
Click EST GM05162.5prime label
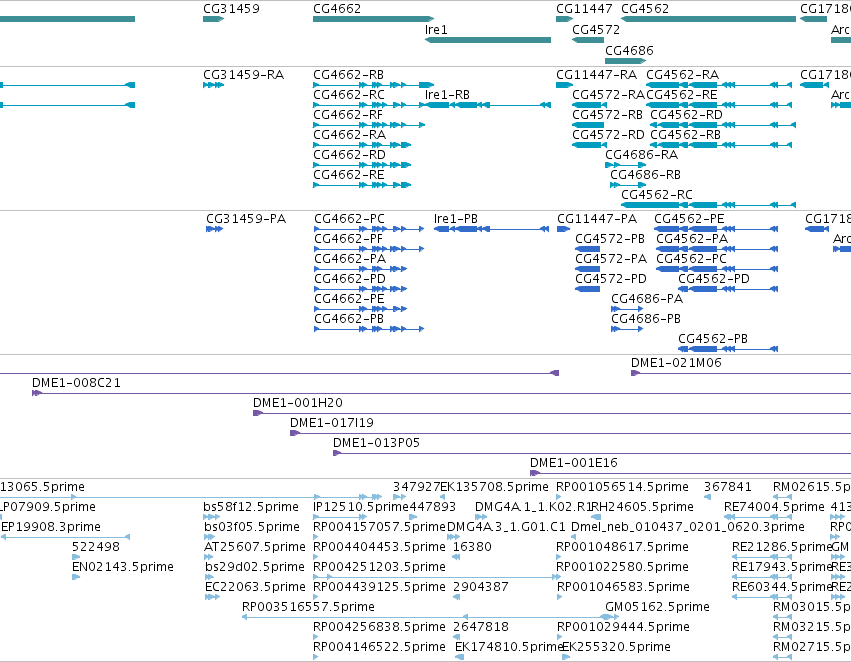pos(657,607)
